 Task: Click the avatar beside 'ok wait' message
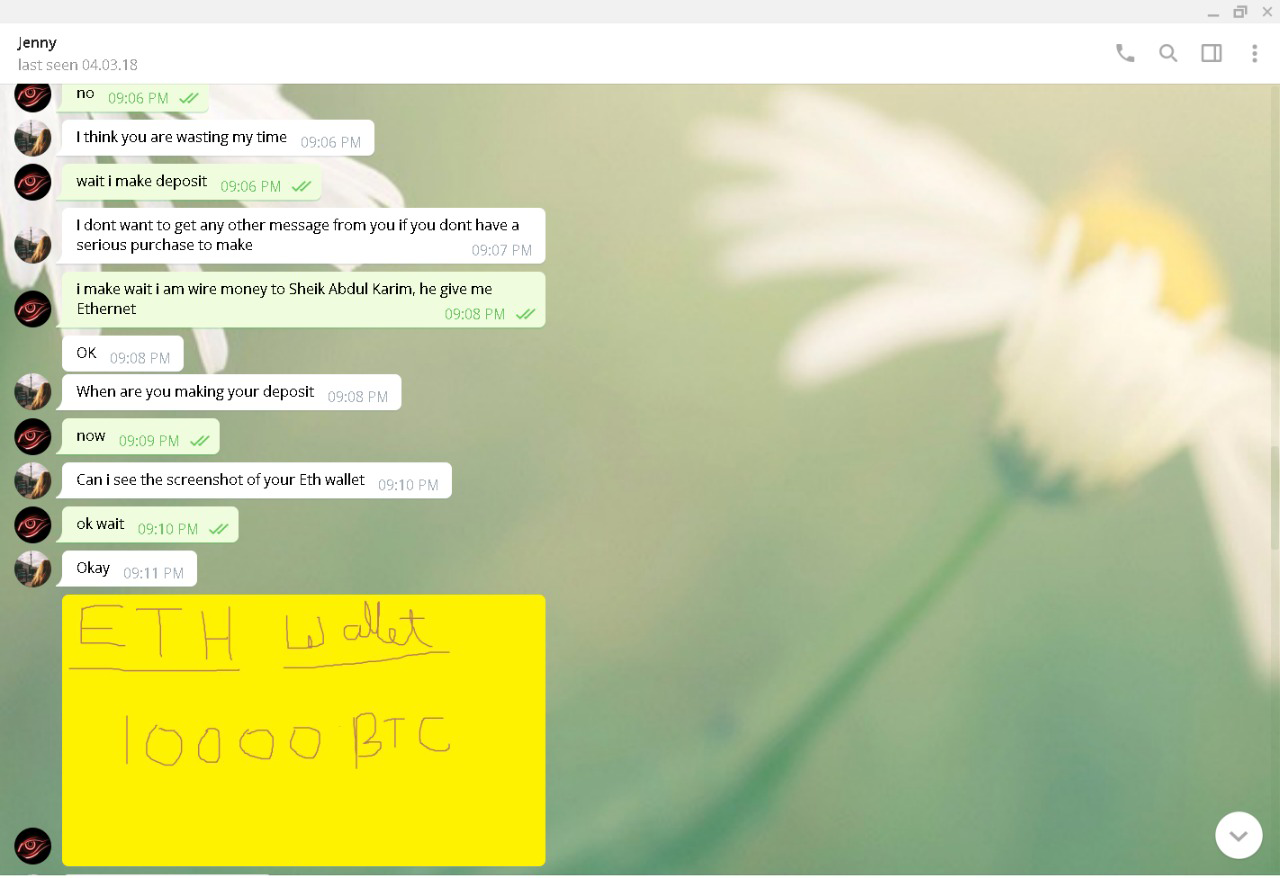pos(33,525)
